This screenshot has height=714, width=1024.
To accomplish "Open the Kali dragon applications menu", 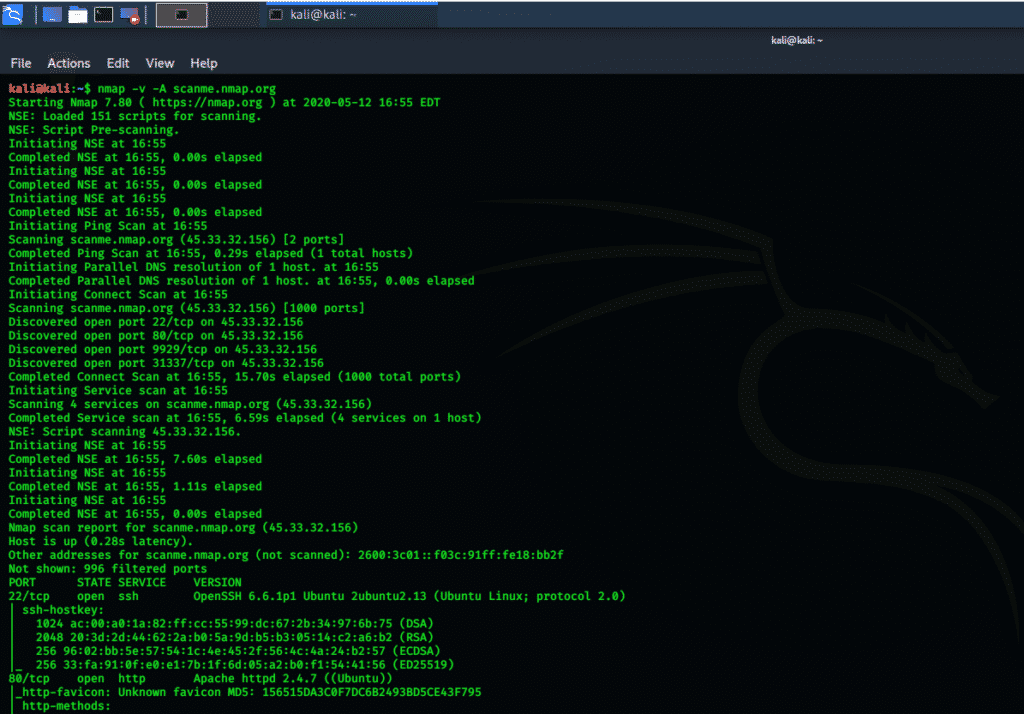I will [x=12, y=14].
